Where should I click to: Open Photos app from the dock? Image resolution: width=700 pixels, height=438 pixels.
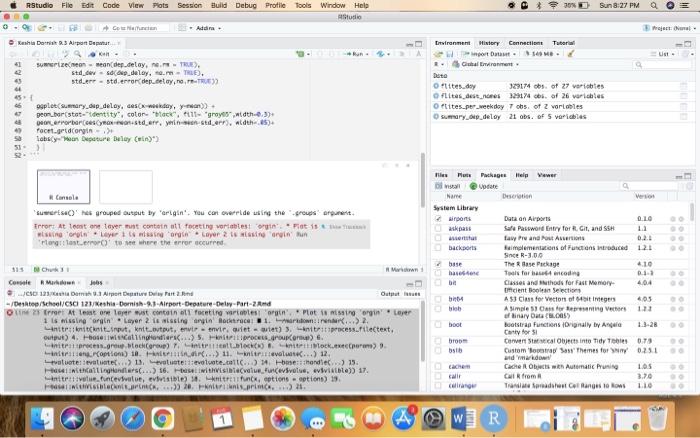tap(283, 419)
